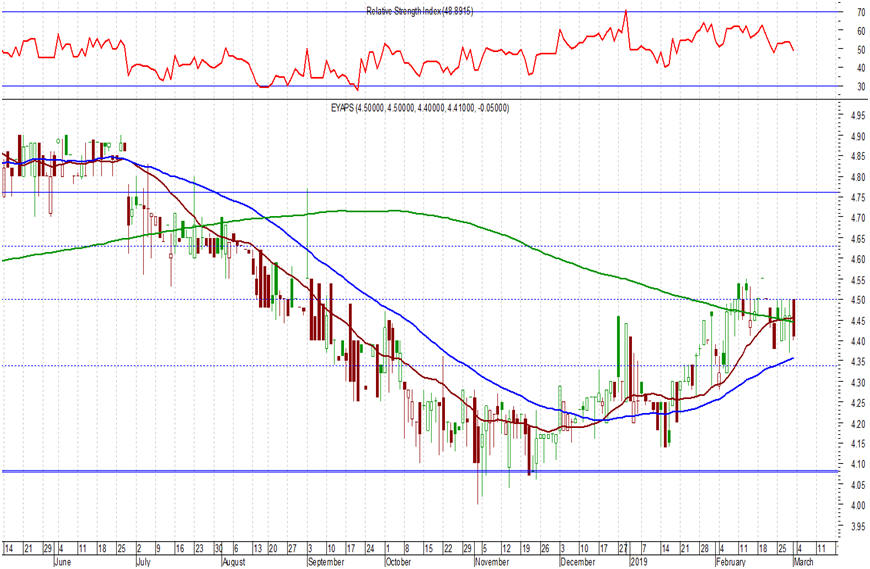Click date label 9 on the time axis
870x569 pixels.
(158, 548)
